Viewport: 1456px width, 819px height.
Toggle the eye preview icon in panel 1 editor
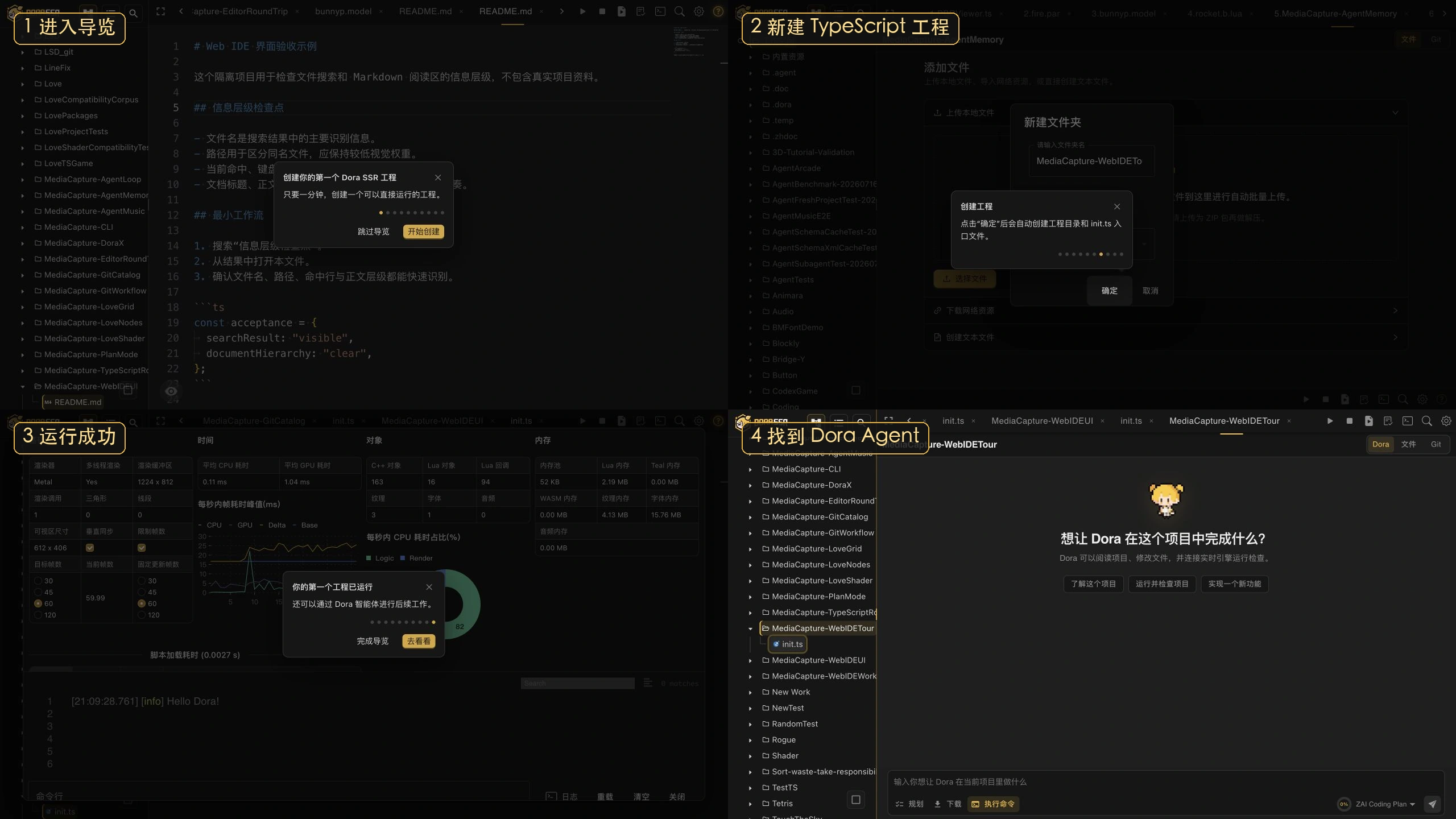[171, 391]
